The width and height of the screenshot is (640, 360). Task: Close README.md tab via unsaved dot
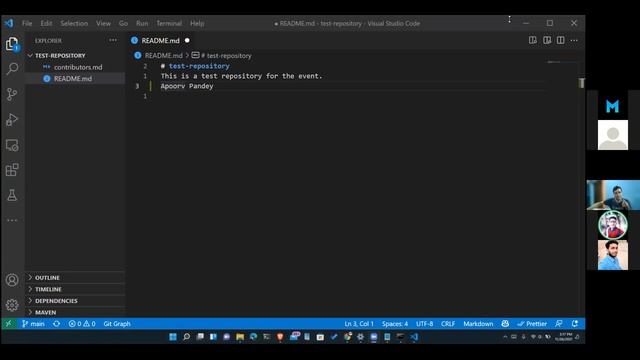(x=187, y=40)
